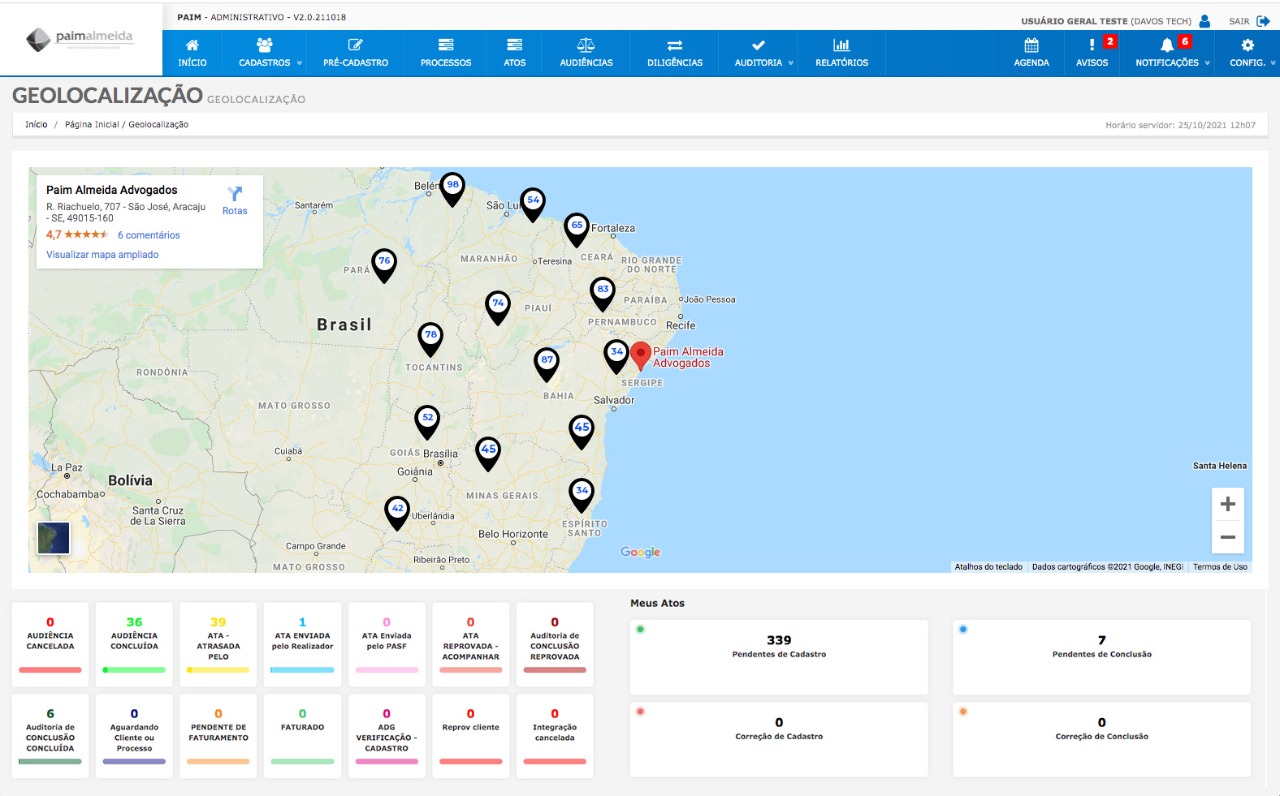
Task: Open the Agenda calendar icon
Action: click(x=1031, y=45)
